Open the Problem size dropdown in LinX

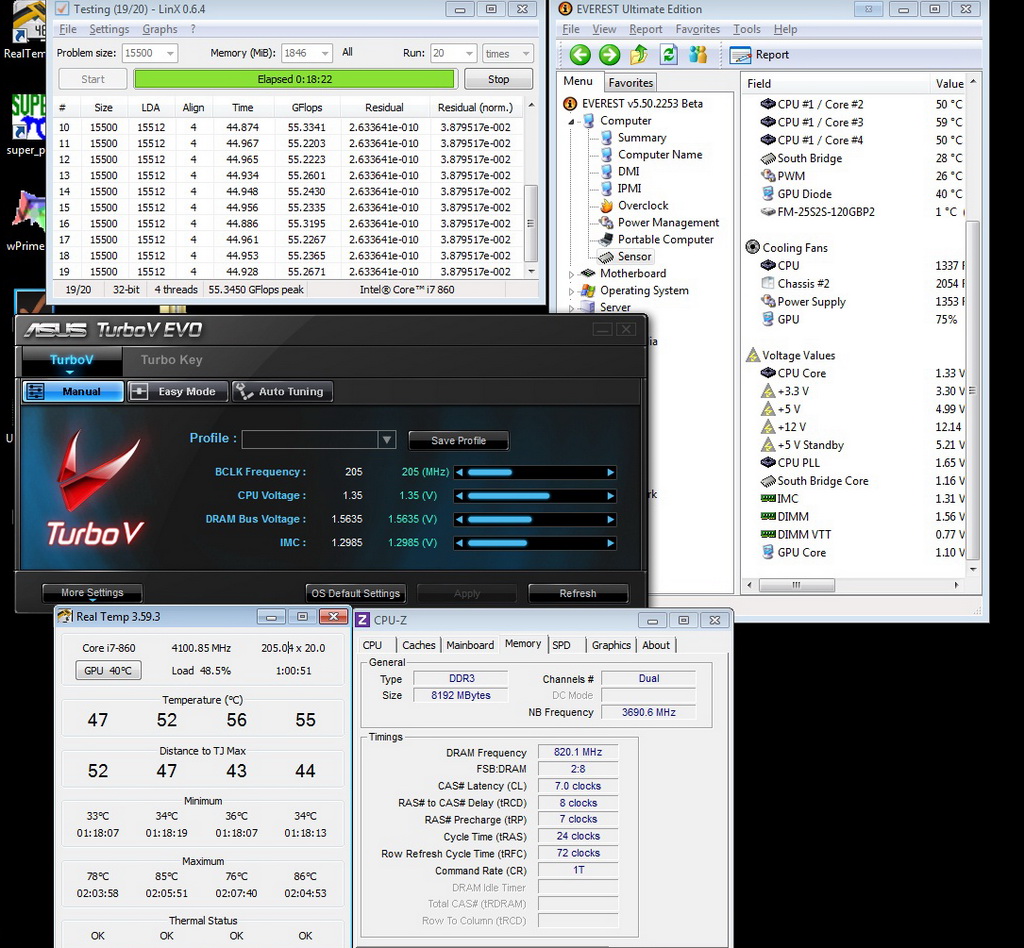click(x=170, y=54)
